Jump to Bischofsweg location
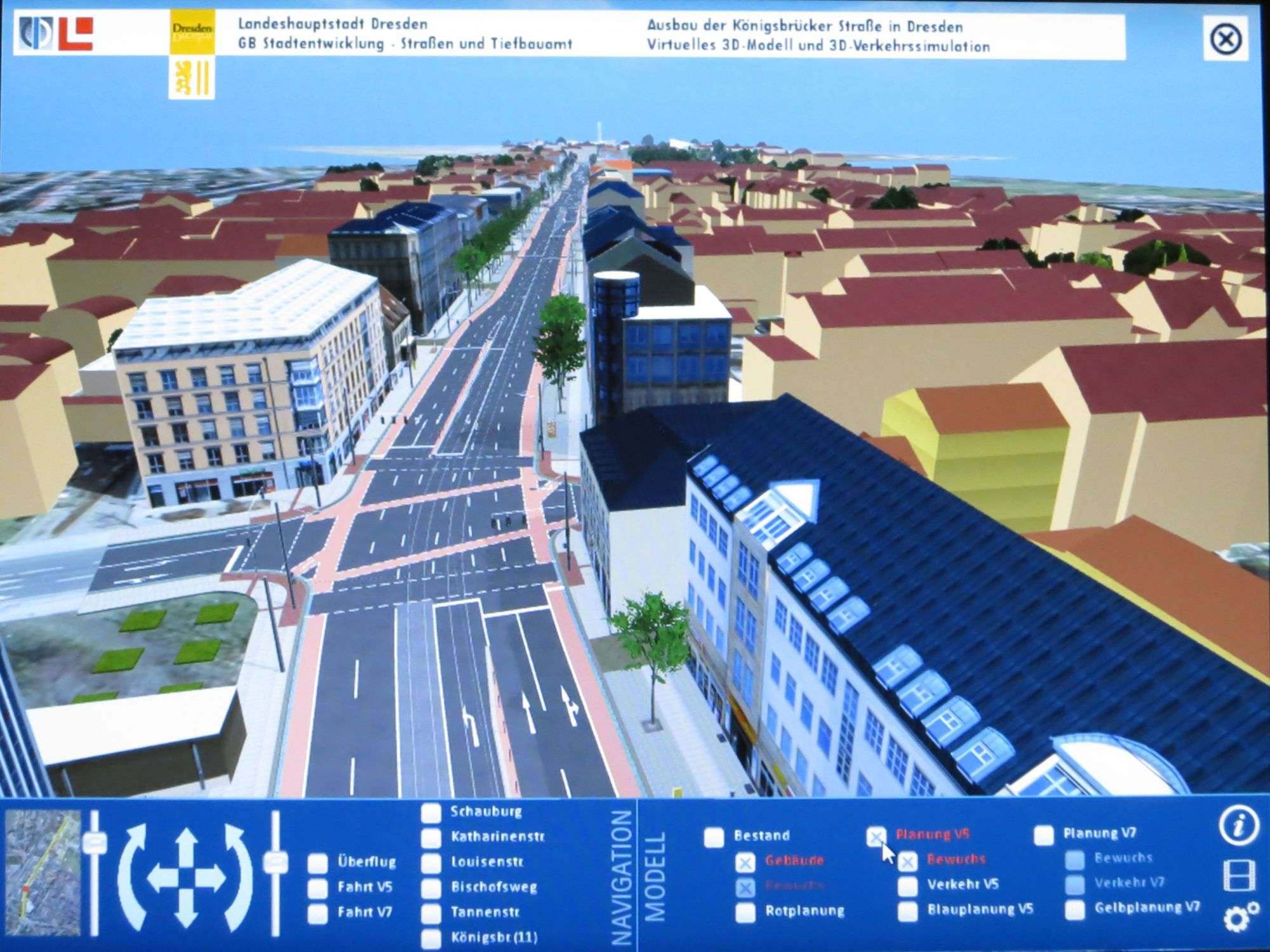Image resolution: width=1270 pixels, height=952 pixels. pyautogui.click(x=432, y=888)
